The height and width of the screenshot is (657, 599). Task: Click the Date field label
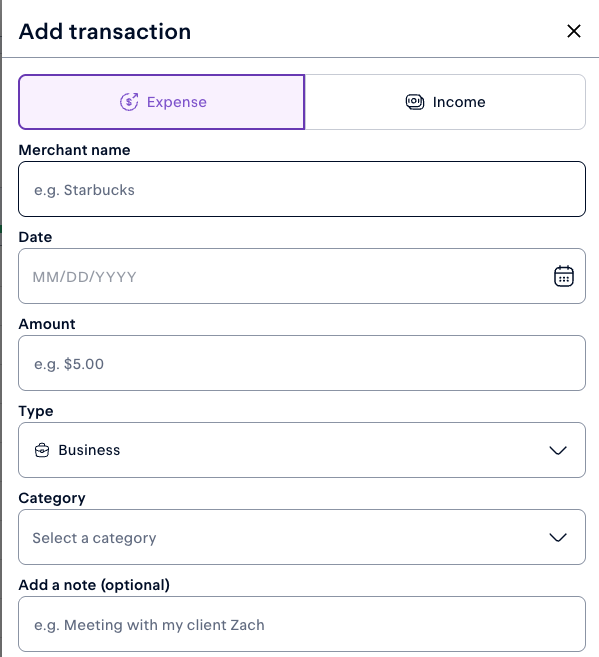35,237
